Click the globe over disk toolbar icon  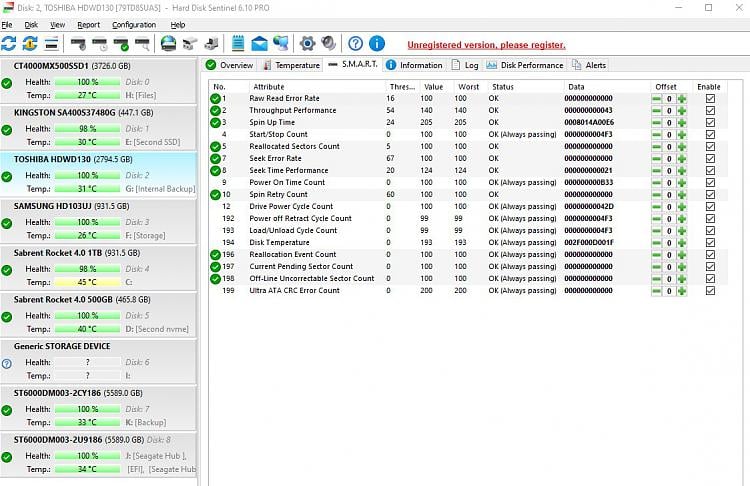click(x=168, y=44)
